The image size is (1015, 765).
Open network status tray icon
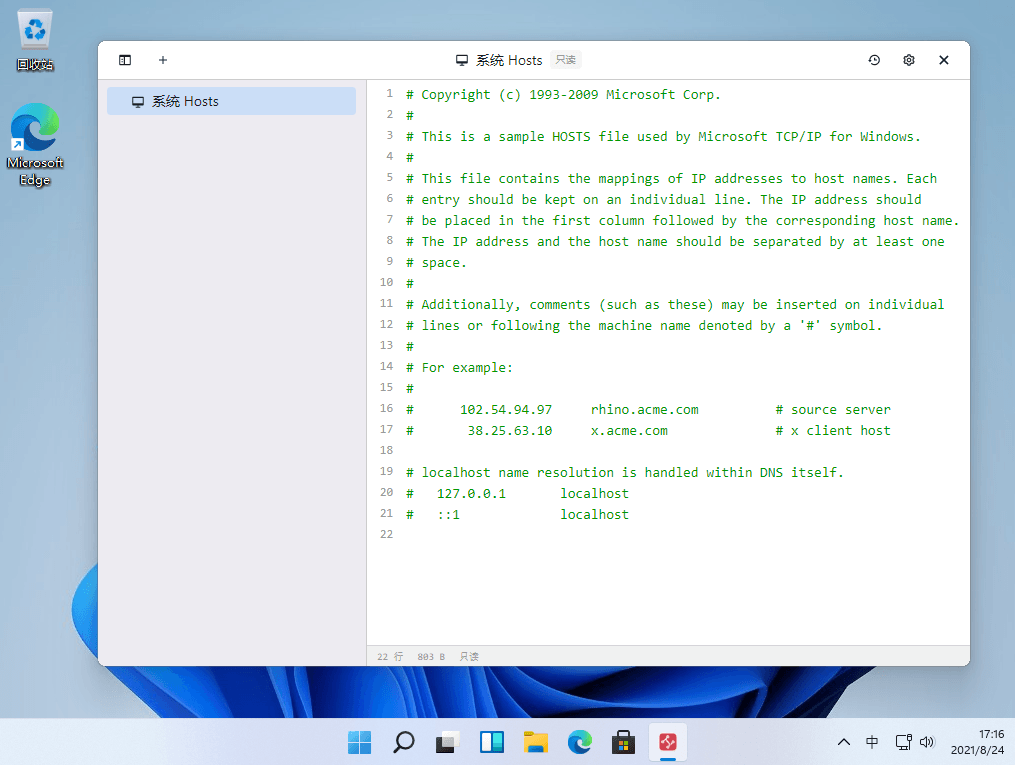903,742
